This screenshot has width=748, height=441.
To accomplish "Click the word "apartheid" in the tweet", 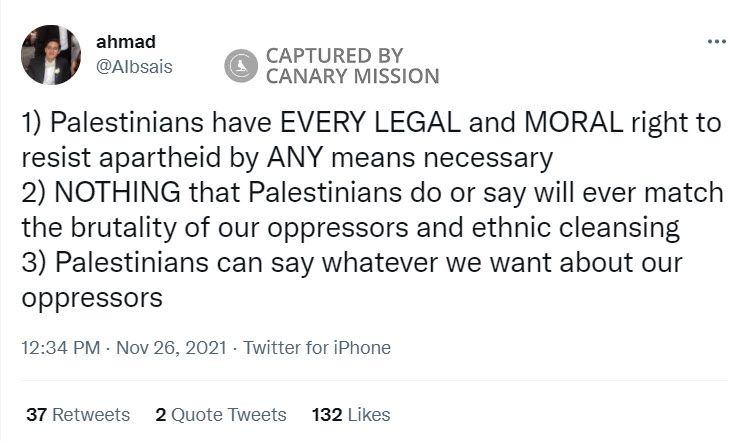I will (165, 158).
